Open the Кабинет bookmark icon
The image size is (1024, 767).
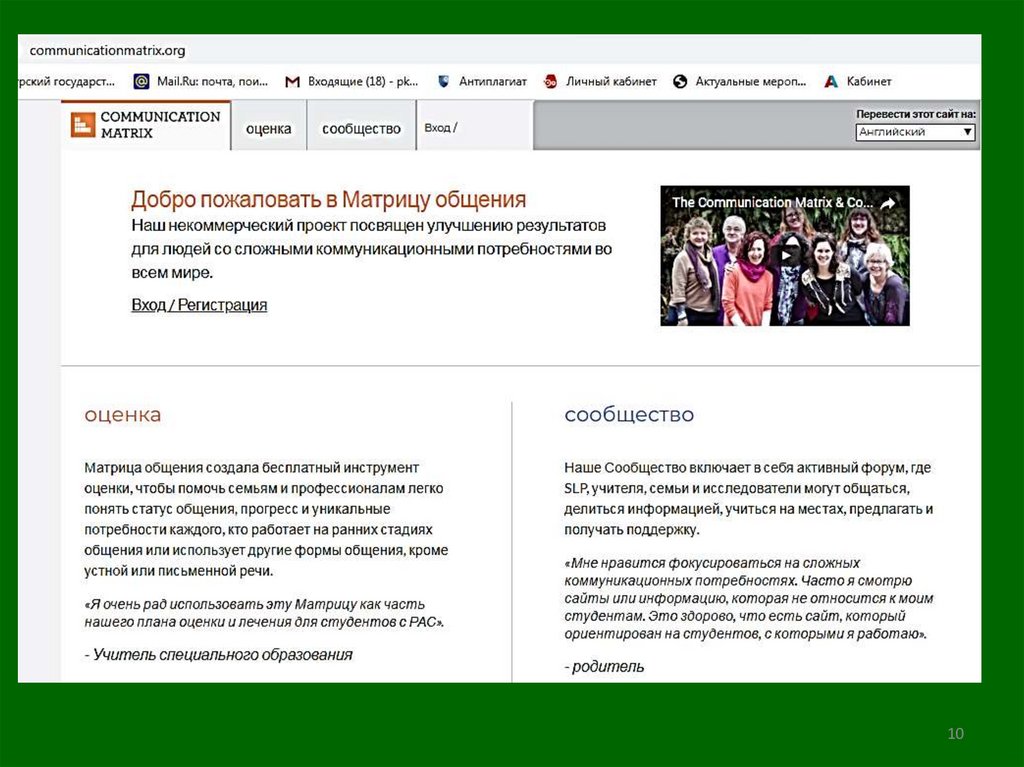831,82
